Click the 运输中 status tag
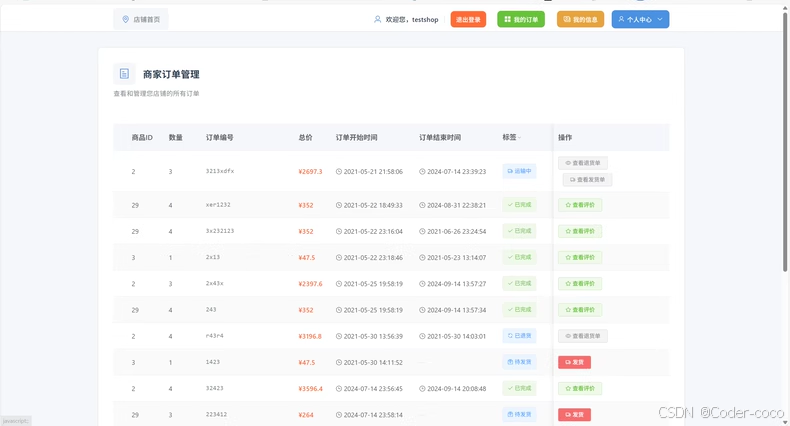 coord(519,171)
